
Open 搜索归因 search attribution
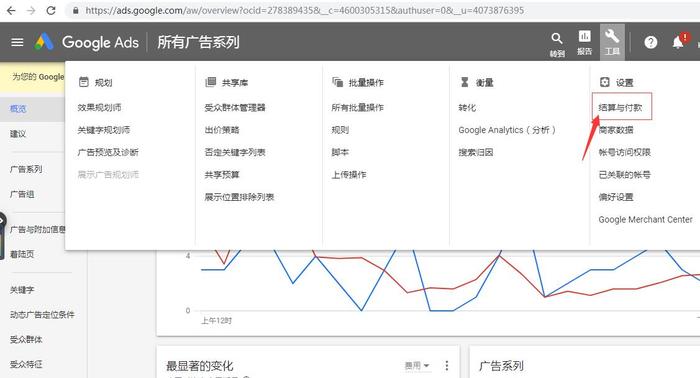pyautogui.click(x=476, y=152)
